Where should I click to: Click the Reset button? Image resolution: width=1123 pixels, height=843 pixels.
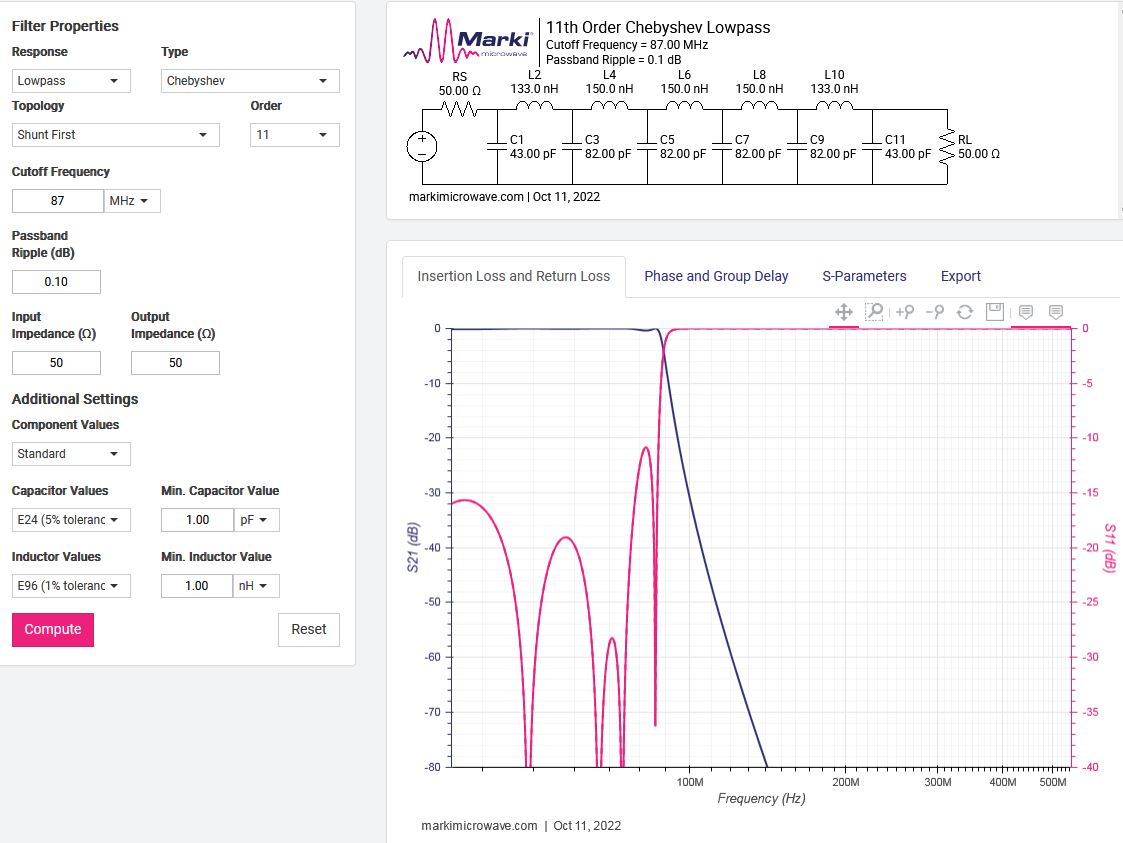click(309, 630)
